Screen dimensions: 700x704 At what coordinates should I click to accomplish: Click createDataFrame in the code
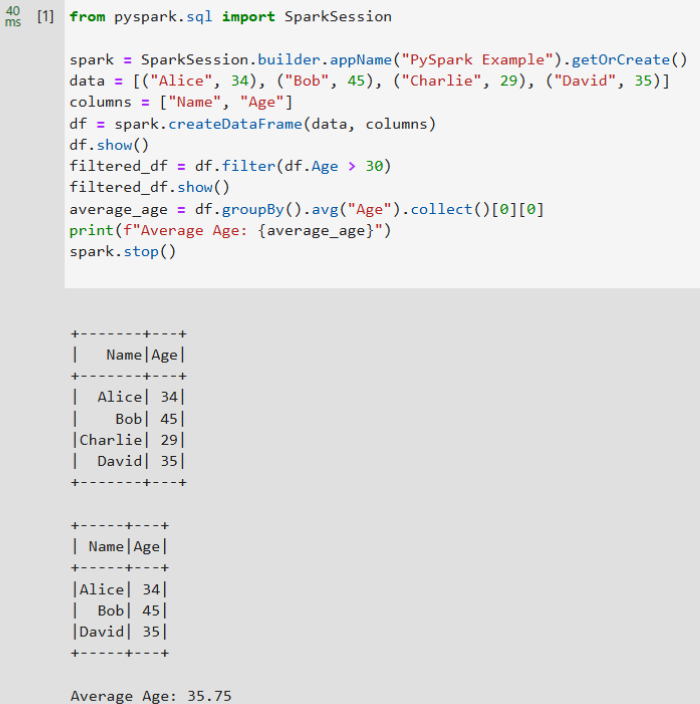[x=235, y=124]
